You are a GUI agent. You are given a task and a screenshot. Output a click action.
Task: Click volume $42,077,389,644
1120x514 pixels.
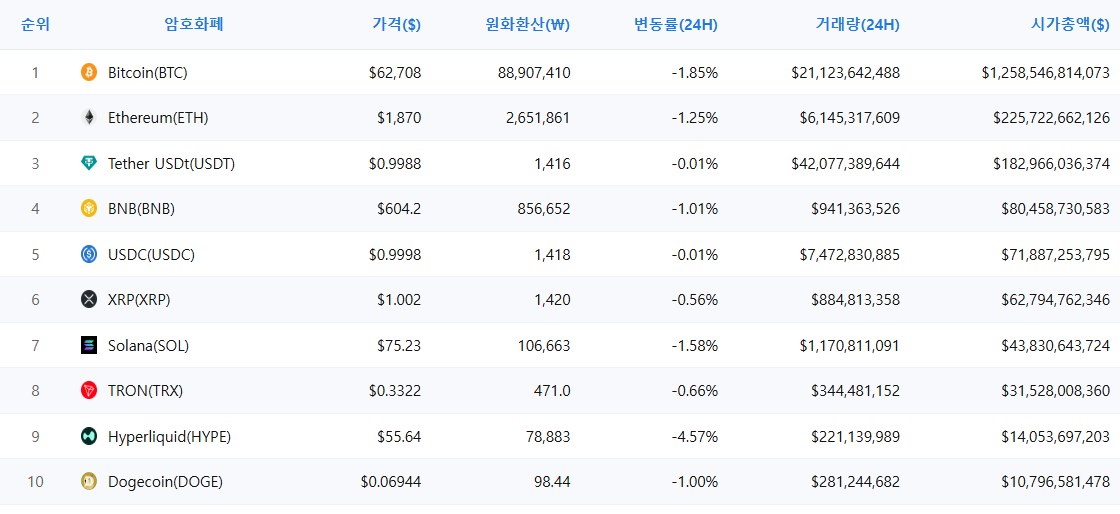coord(846,163)
